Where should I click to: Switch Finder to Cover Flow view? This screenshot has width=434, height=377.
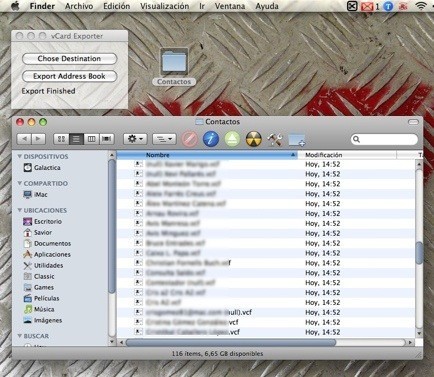(x=107, y=139)
